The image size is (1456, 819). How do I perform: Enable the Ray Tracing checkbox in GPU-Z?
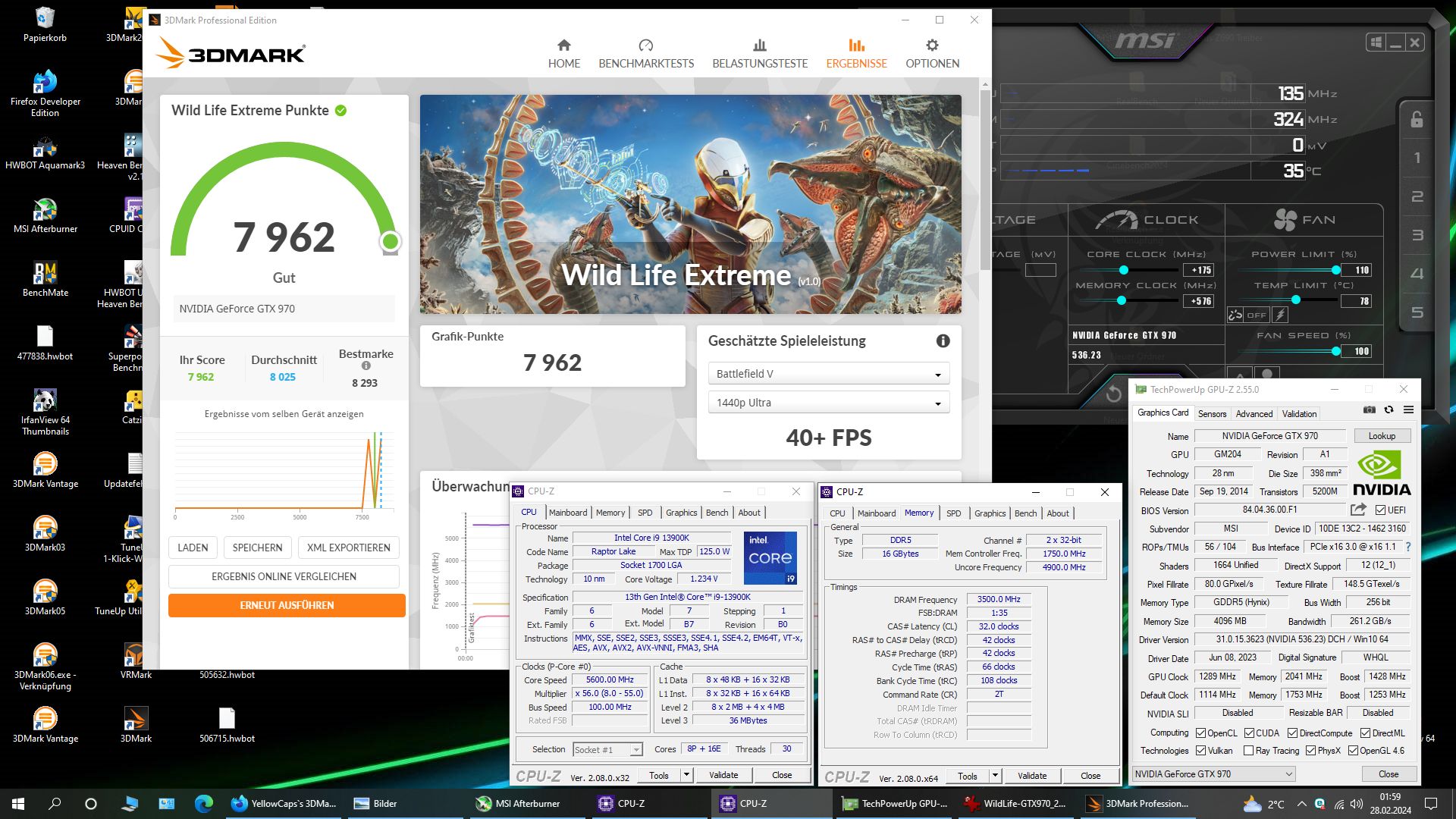[1249, 751]
